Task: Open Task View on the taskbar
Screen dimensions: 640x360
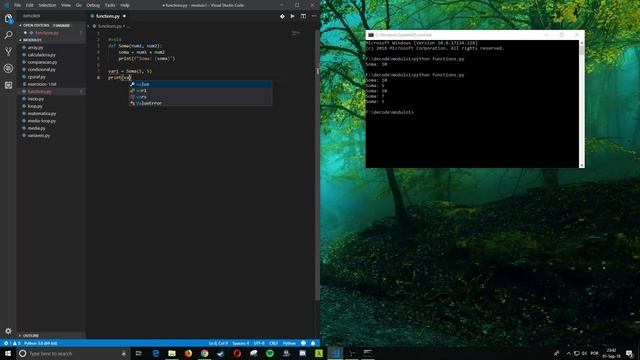Action: (138, 353)
